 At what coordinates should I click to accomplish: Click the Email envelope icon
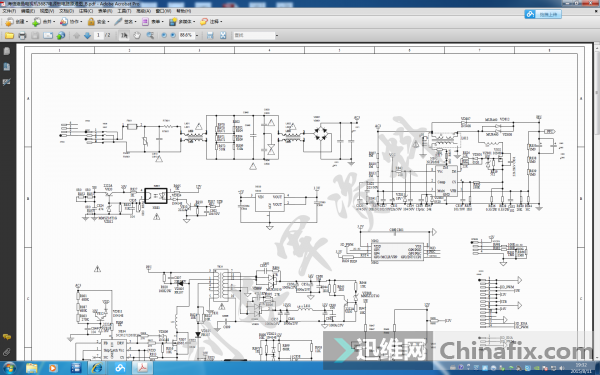point(48,36)
